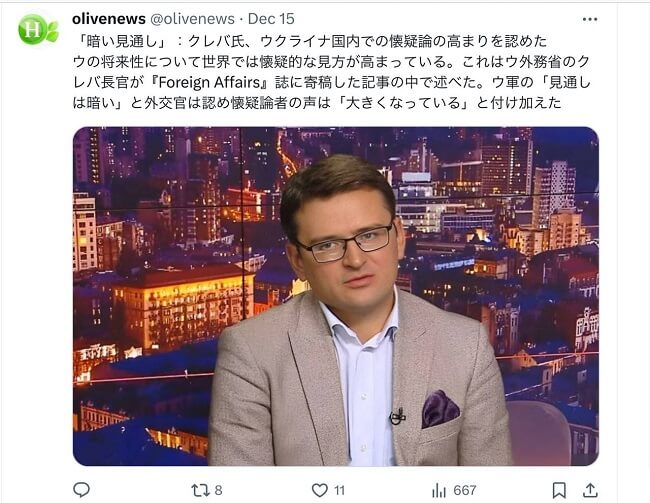This screenshot has height=503, width=650.
Task: Click the reply speech bubble icon
Action: (81, 490)
